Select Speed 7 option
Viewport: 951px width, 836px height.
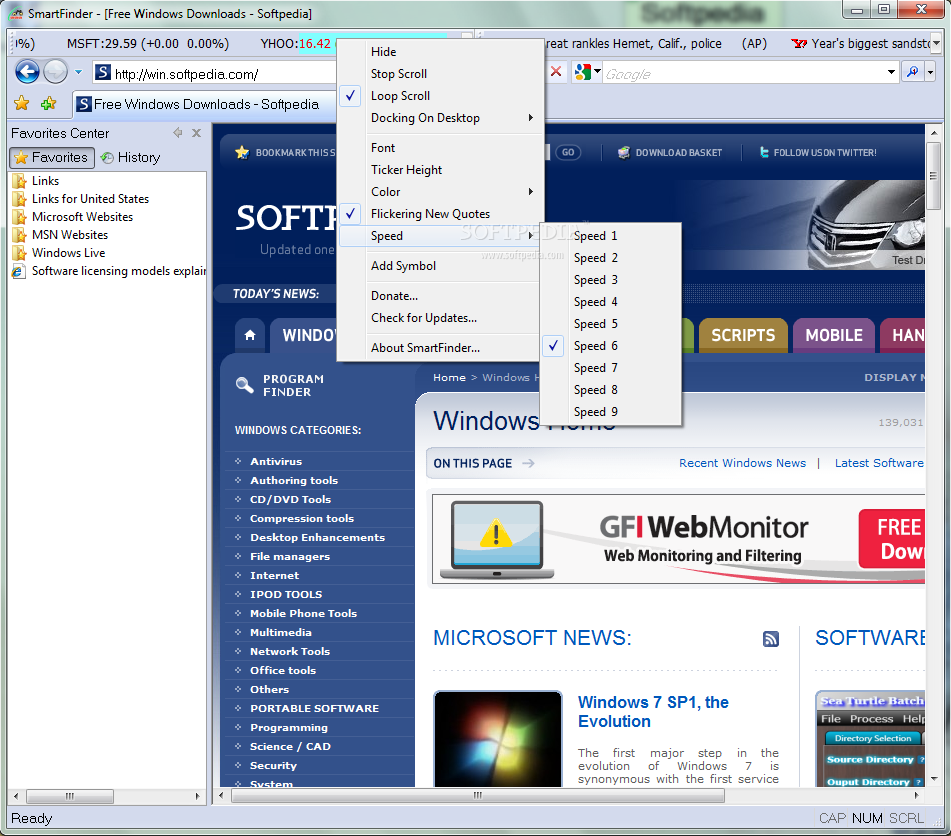click(611, 368)
